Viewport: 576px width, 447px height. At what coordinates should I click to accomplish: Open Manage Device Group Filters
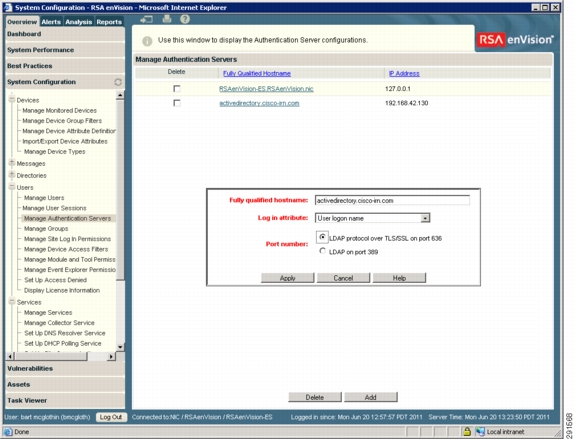62,121
